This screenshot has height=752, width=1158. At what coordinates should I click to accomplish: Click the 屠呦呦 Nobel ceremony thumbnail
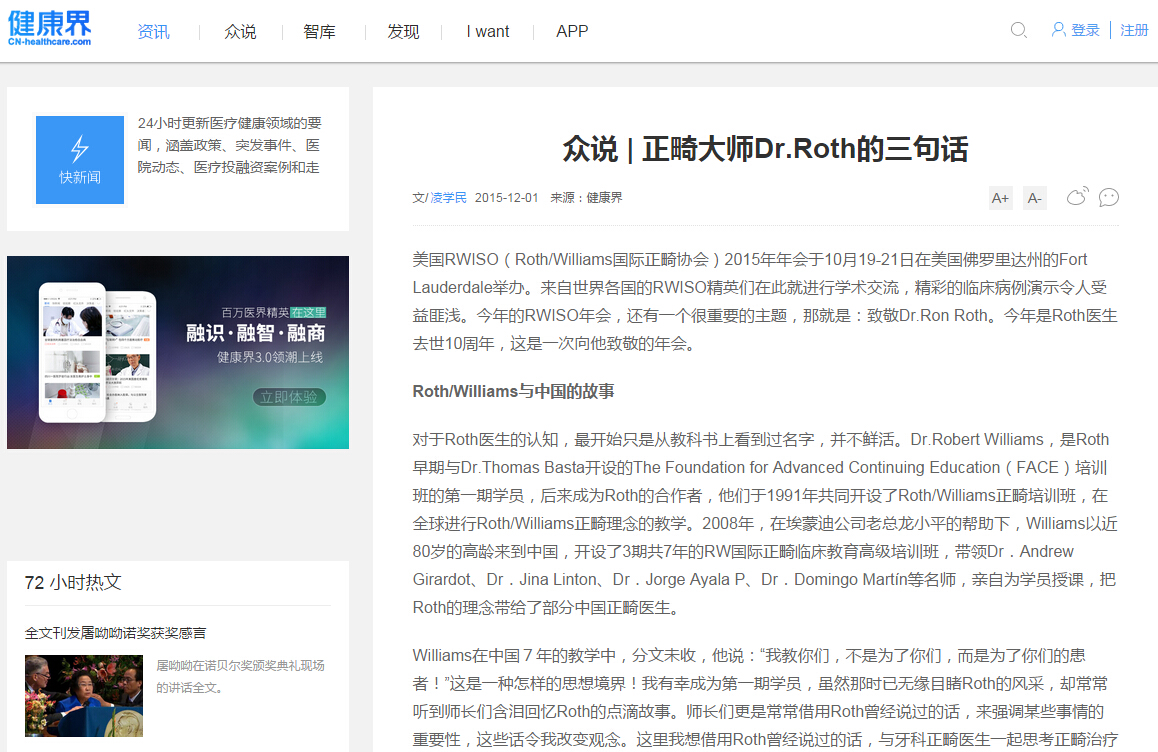pos(83,696)
